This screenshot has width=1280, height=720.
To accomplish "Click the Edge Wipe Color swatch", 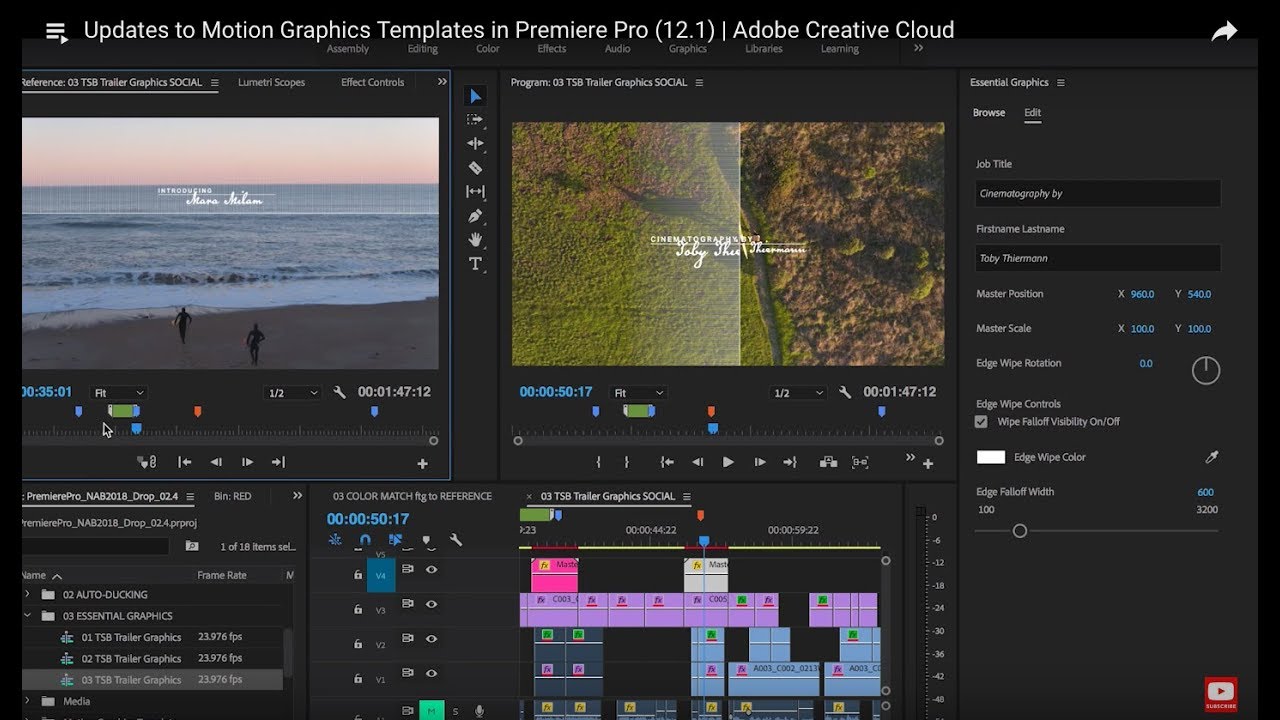I will 990,457.
